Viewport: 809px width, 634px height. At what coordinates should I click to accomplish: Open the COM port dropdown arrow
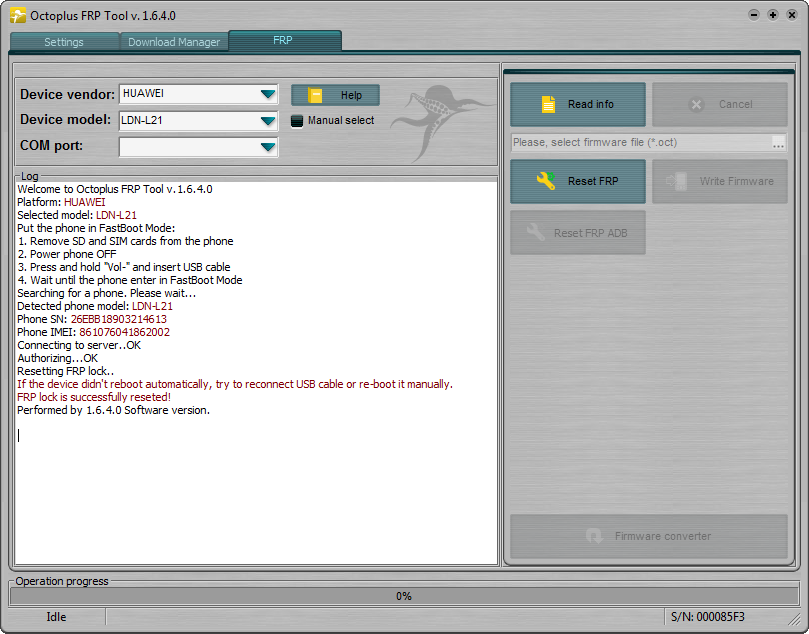(x=268, y=147)
